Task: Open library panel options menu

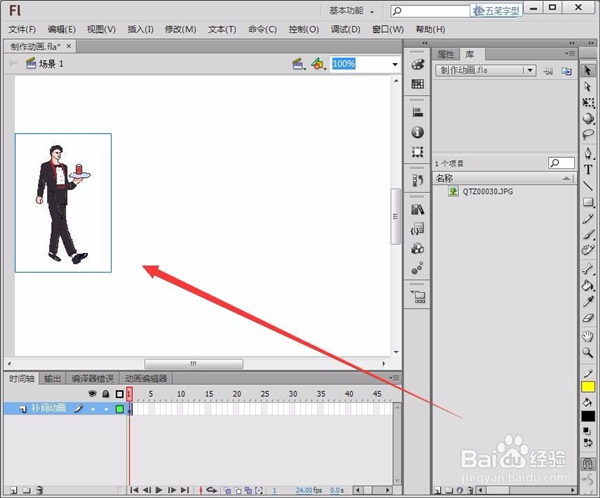Action: (570, 54)
